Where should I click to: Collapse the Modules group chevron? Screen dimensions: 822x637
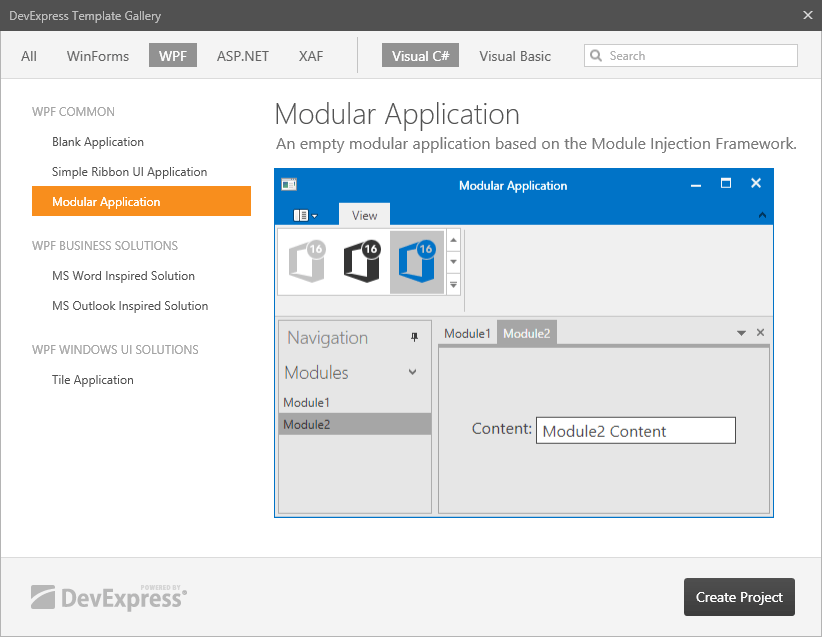[x=413, y=372]
